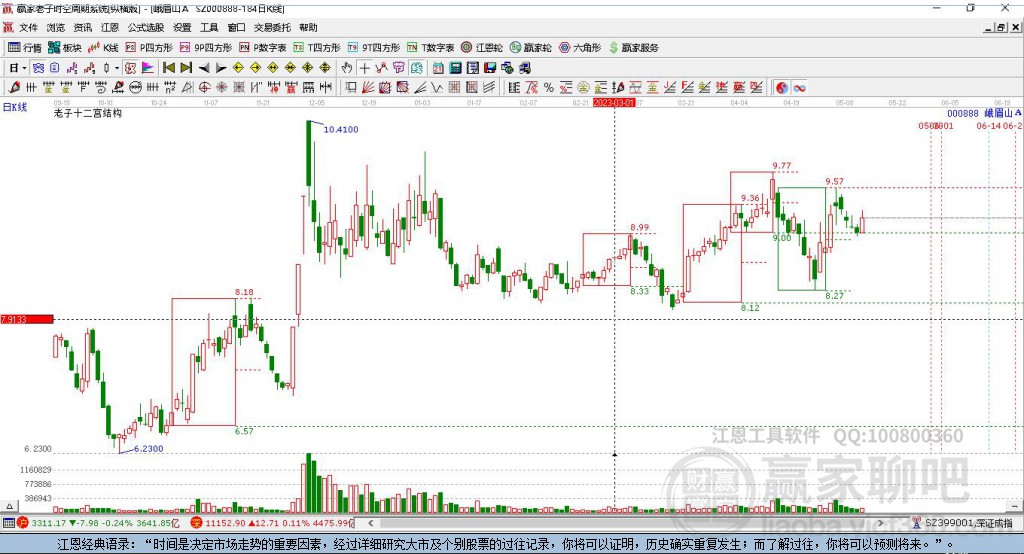The height and width of the screenshot is (554, 1024).
Task: Click the percent sign tool icon
Action: point(549,88)
